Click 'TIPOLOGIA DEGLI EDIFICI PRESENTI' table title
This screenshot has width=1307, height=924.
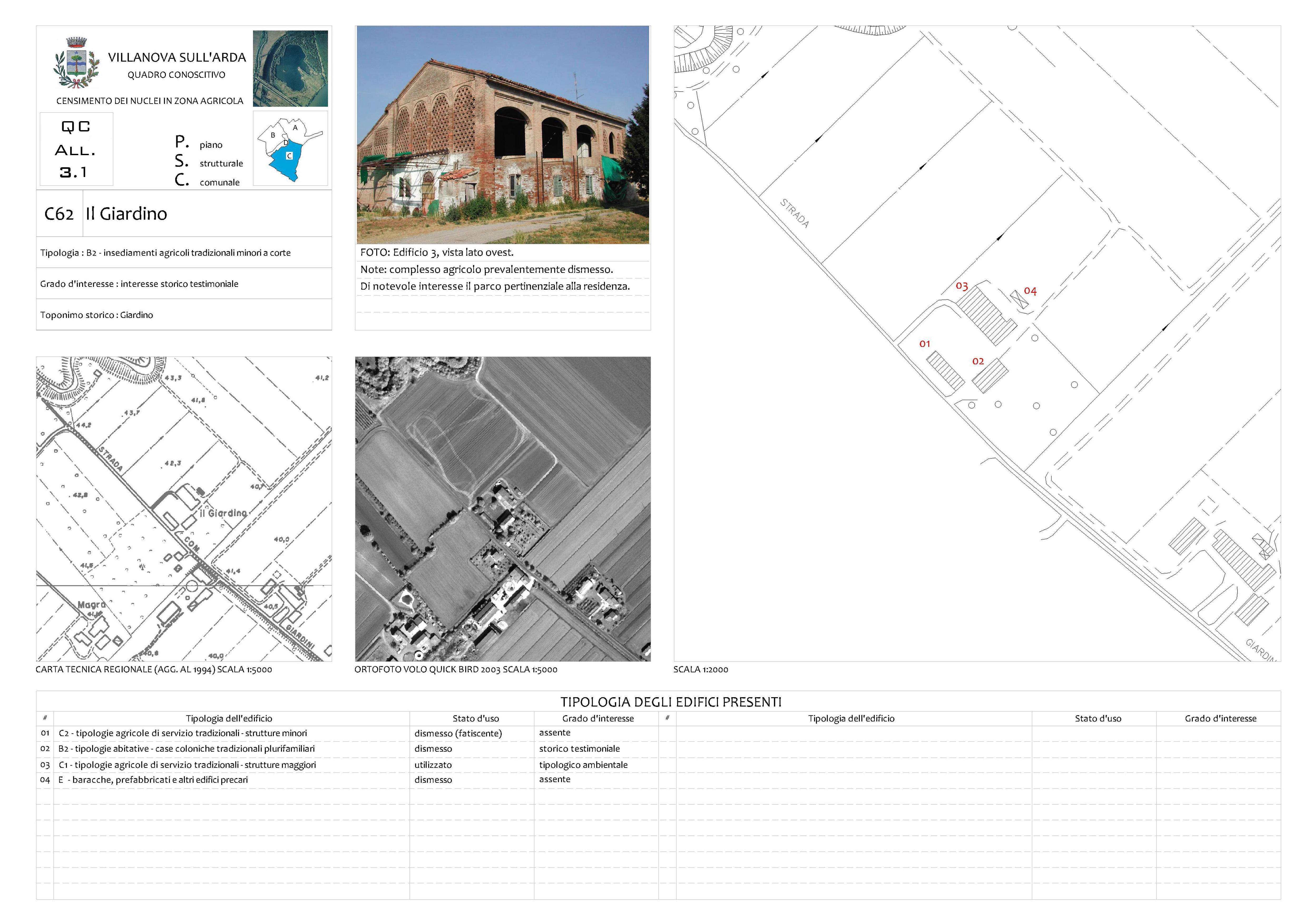[x=671, y=702]
